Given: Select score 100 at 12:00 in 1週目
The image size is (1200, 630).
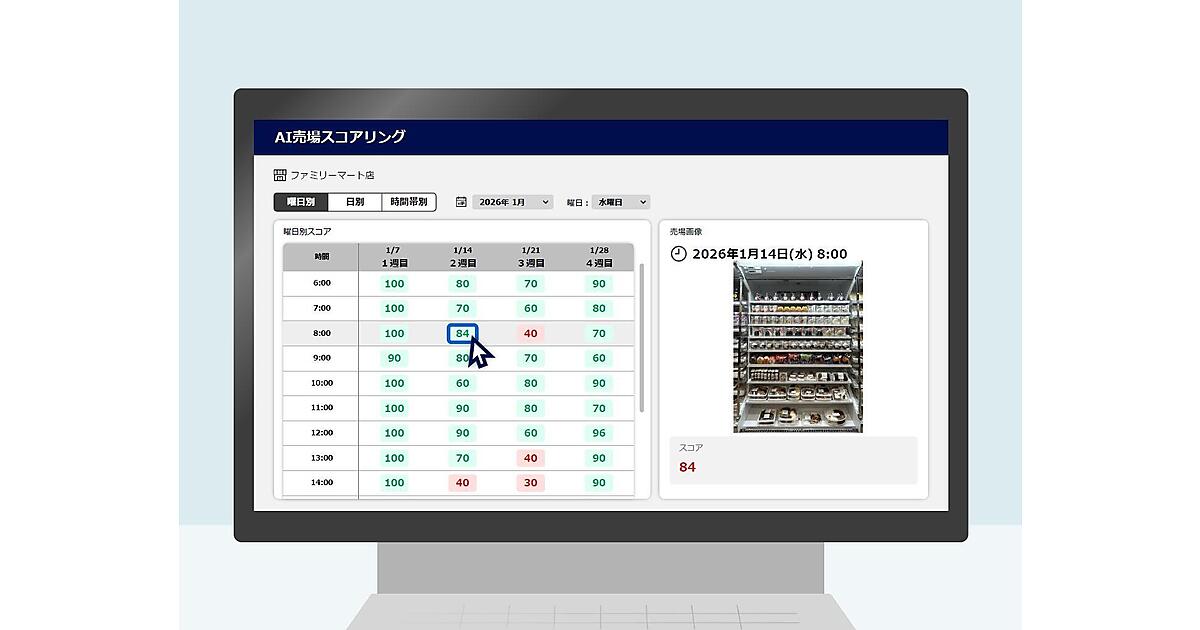Looking at the screenshot, I should coord(394,433).
